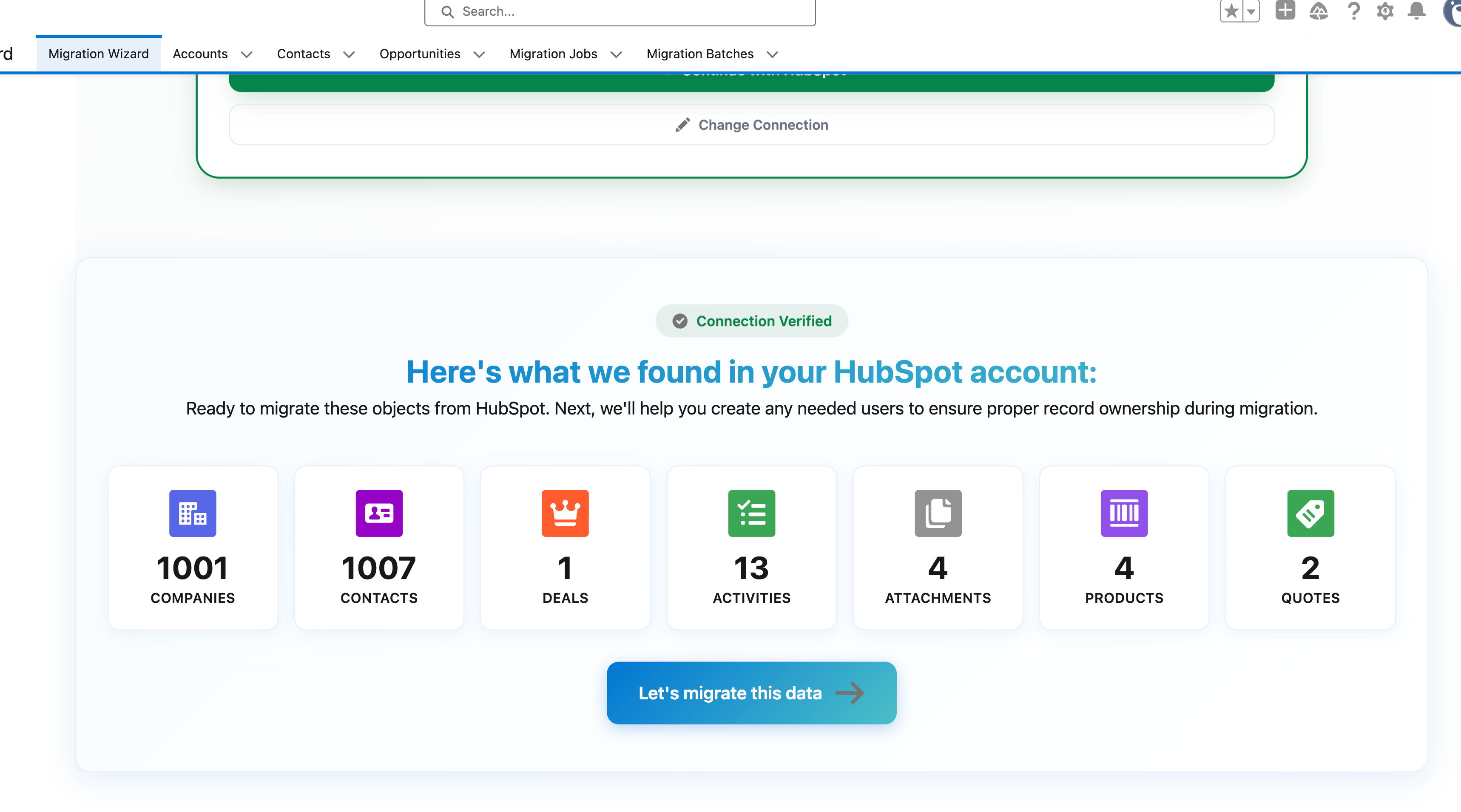
Task: Click the green Activities checklist icon
Action: tap(751, 514)
